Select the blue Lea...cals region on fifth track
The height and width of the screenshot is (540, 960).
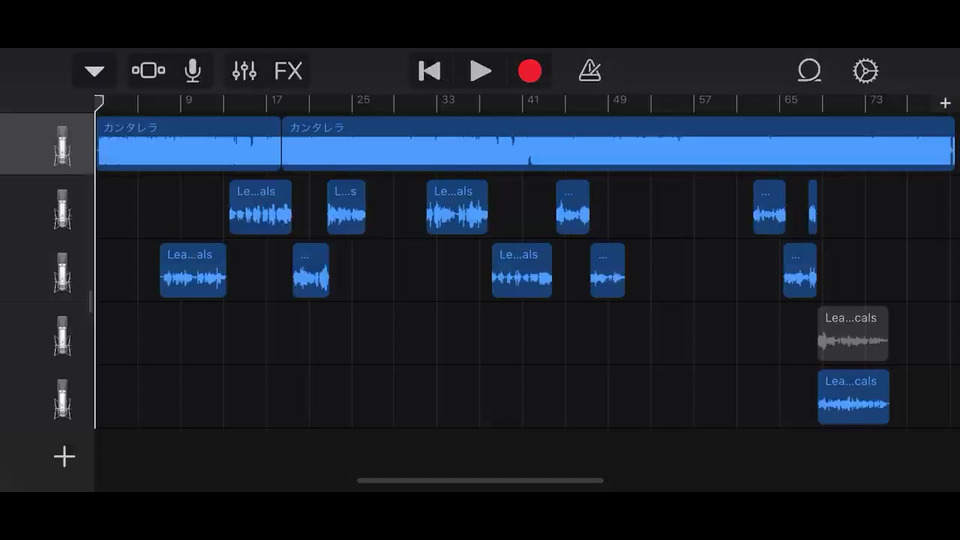[853, 397]
